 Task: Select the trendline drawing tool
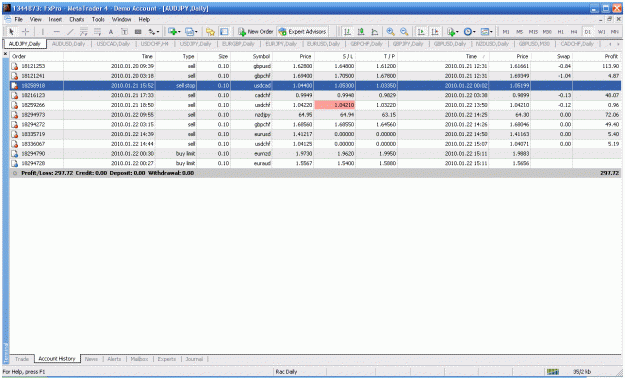coord(70,32)
